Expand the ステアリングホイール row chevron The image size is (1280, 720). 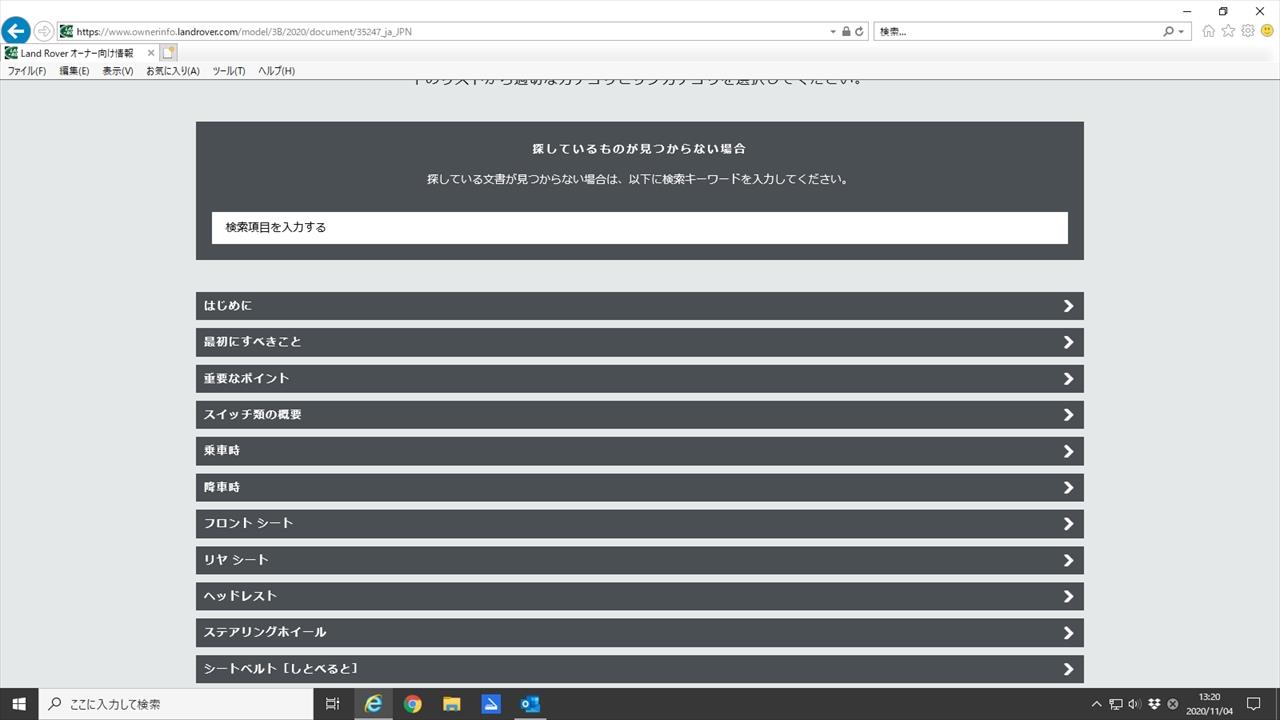(x=1068, y=633)
